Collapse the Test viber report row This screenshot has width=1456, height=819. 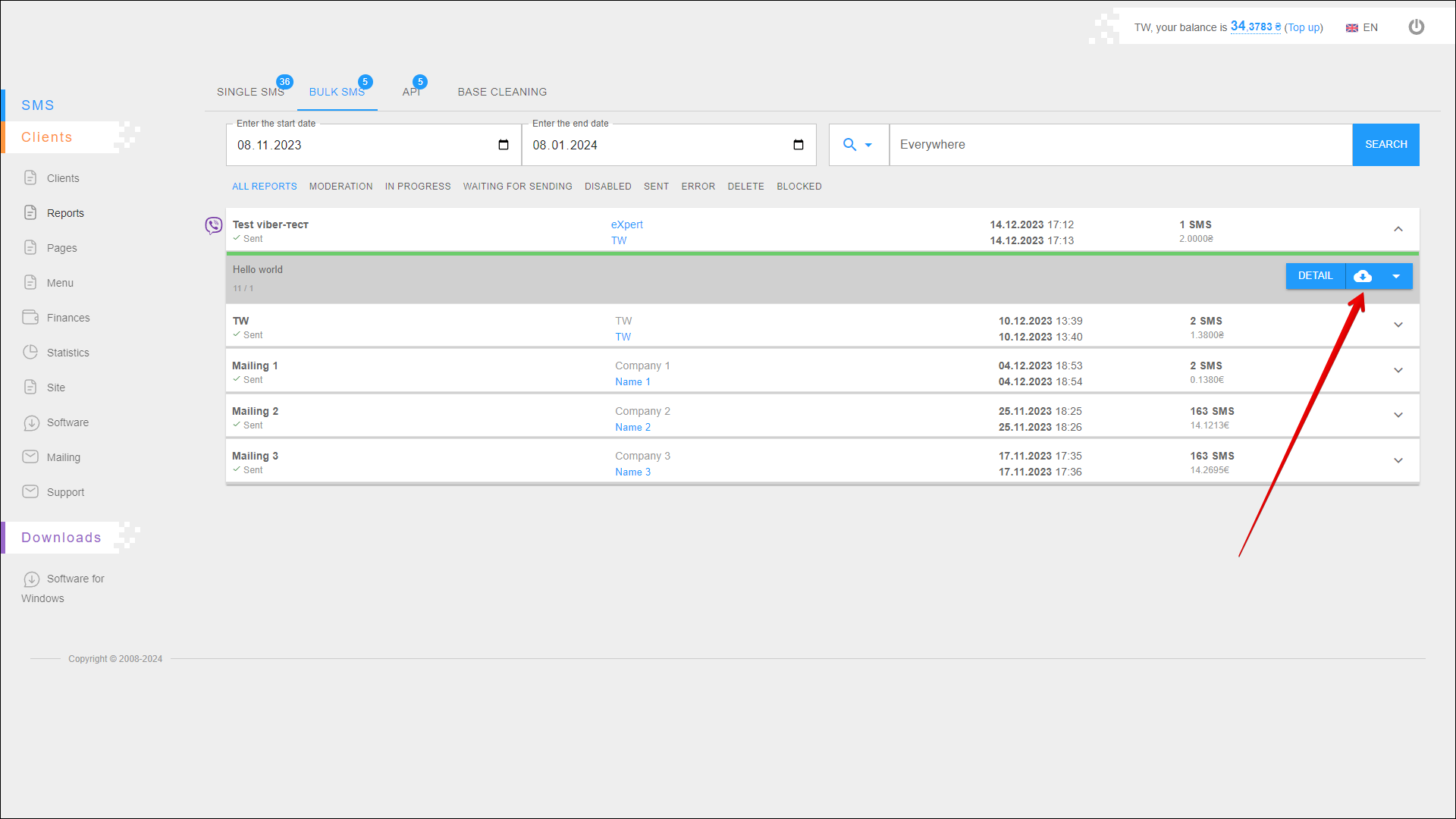1398,229
